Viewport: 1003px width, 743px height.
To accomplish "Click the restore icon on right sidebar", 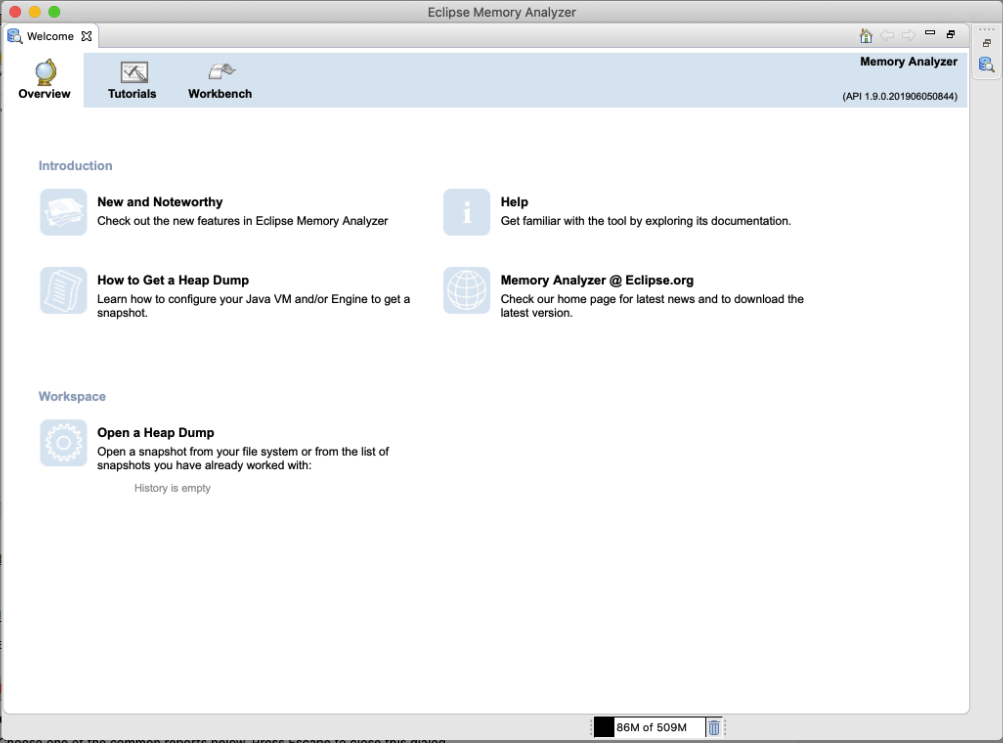I will point(986,43).
